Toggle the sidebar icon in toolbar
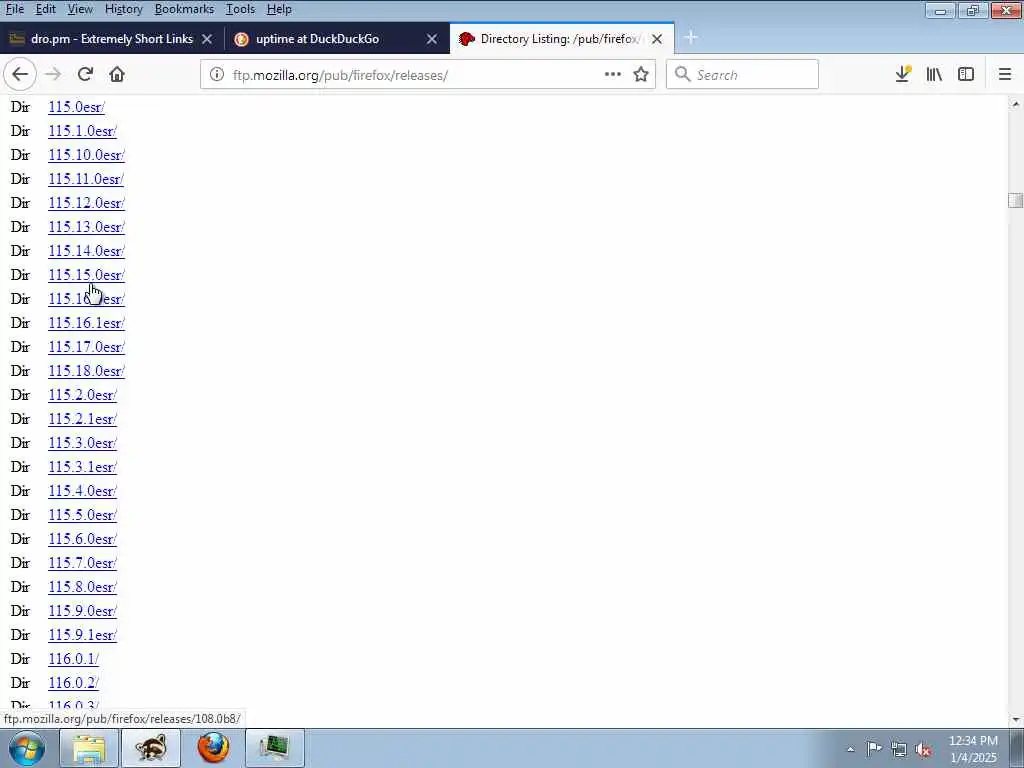 (966, 74)
